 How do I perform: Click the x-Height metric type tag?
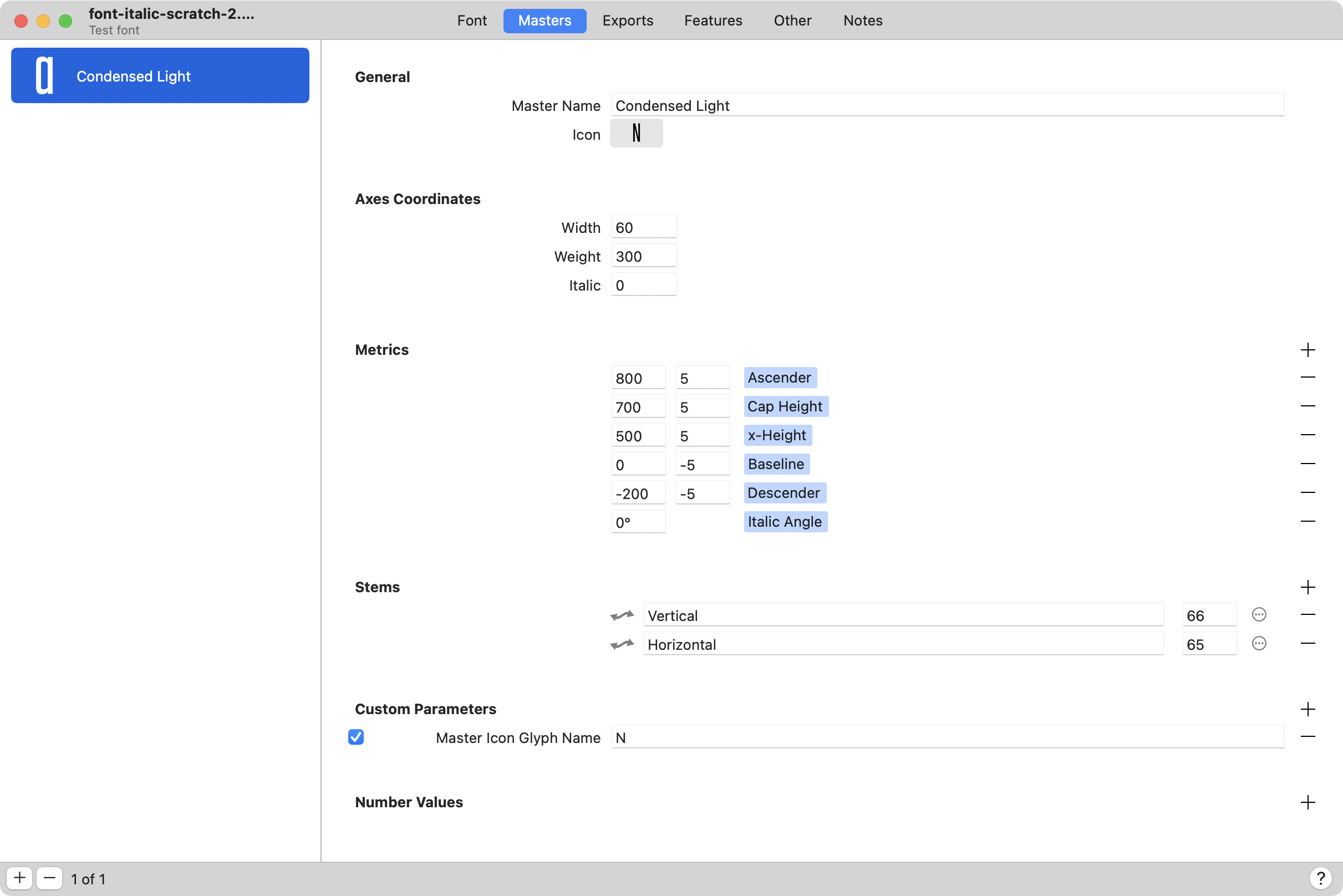[776, 435]
